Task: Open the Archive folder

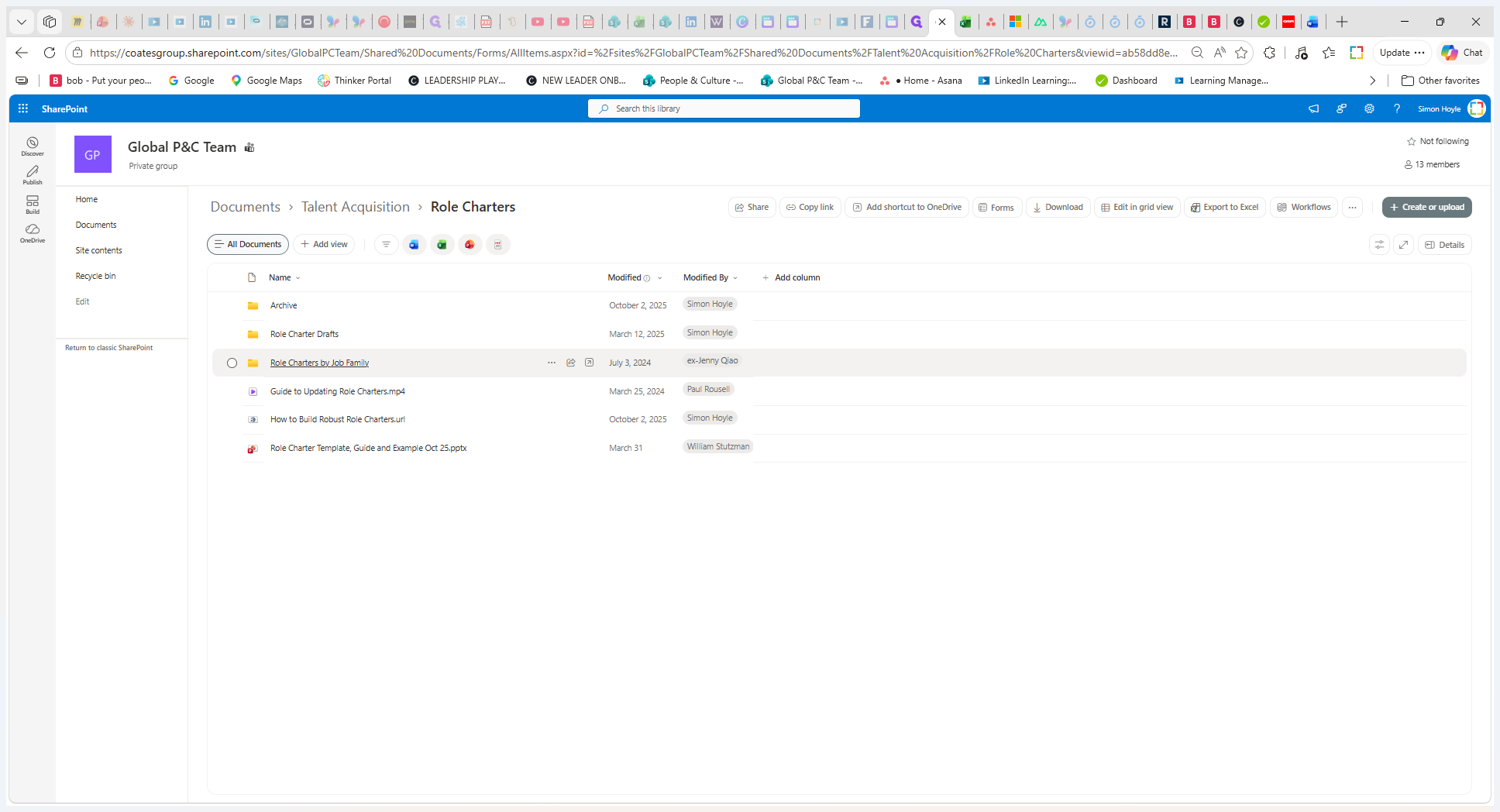Action: pyautogui.click(x=284, y=305)
